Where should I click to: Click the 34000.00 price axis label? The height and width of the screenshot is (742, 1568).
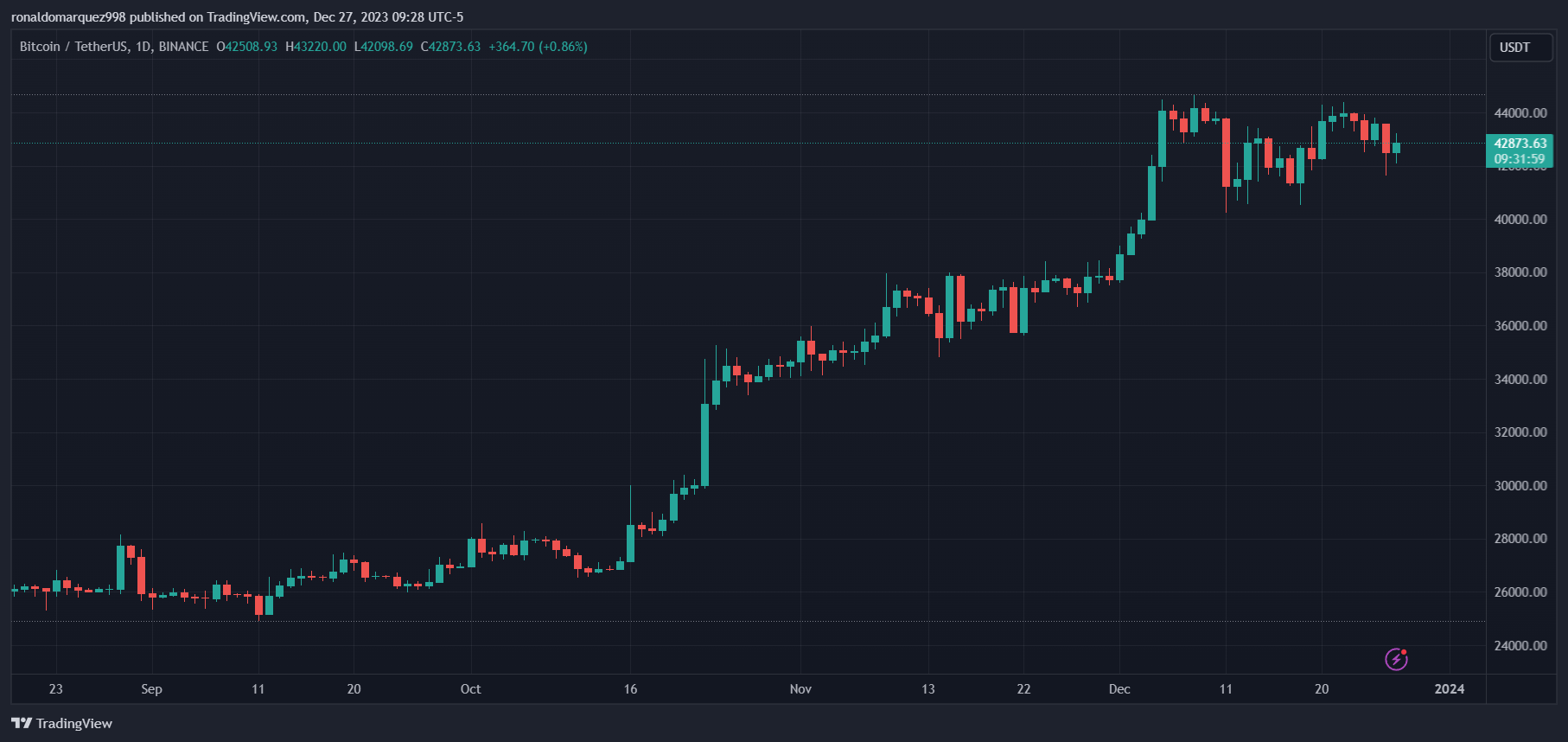tap(1520, 380)
